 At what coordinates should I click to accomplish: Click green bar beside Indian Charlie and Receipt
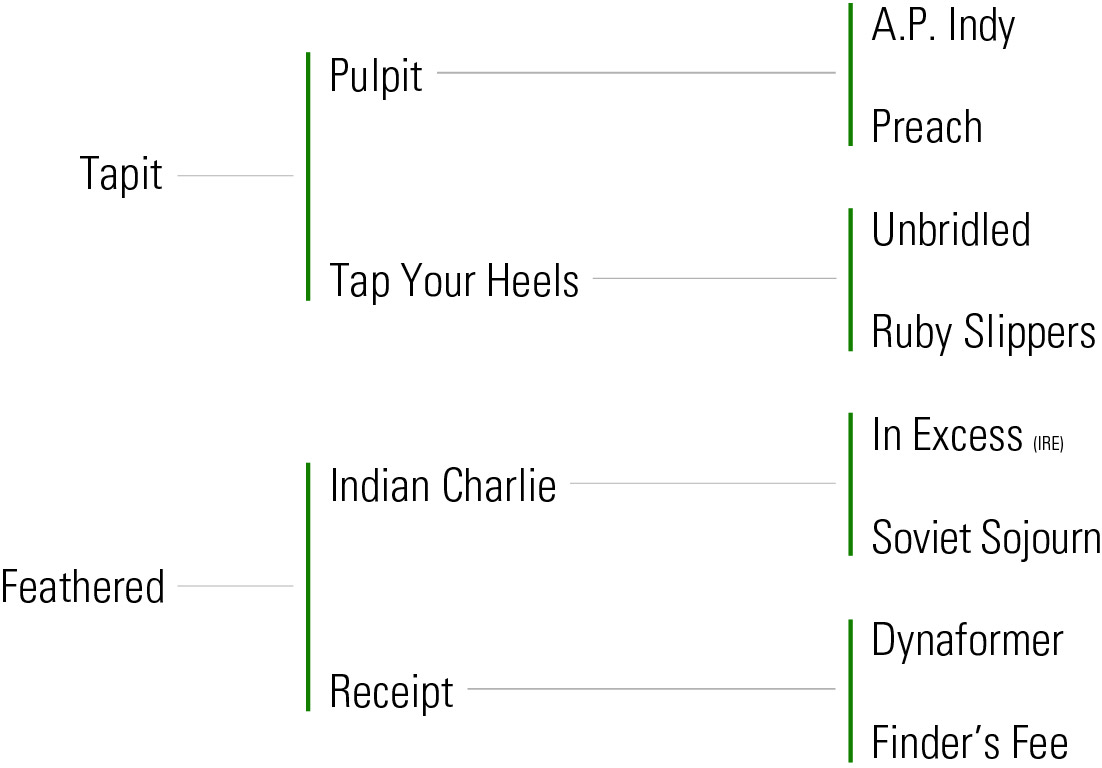pos(308,586)
